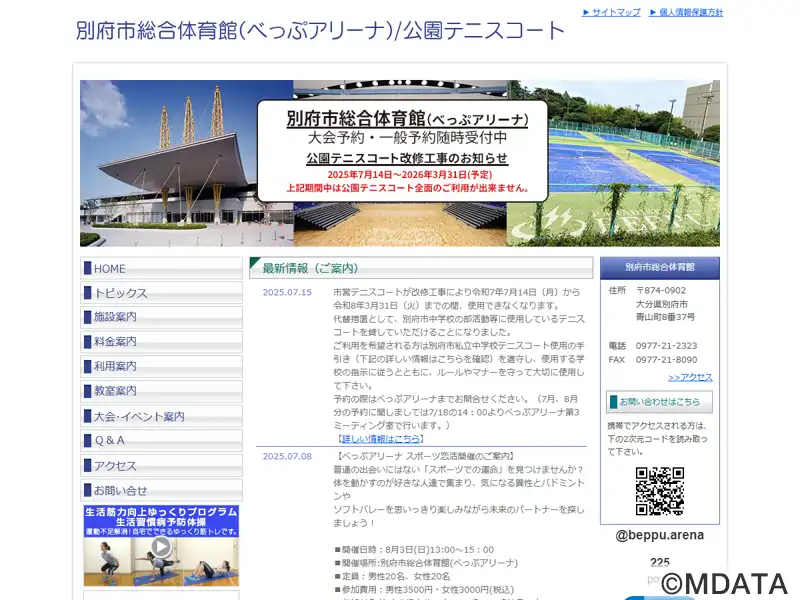Open the 料金案内 menu item
This screenshot has width=800, height=600.
click(161, 341)
